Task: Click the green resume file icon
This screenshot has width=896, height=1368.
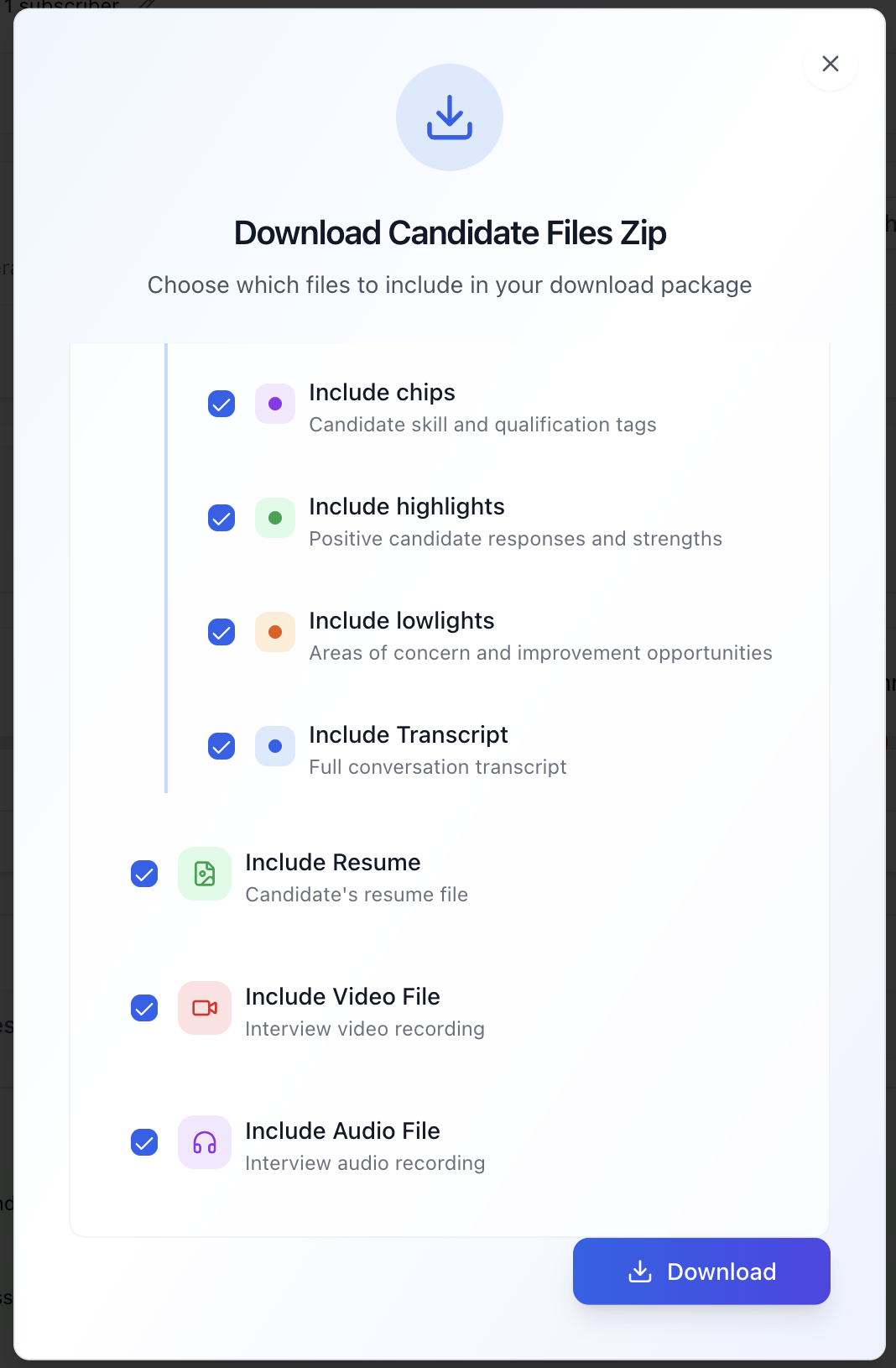Action: [205, 874]
